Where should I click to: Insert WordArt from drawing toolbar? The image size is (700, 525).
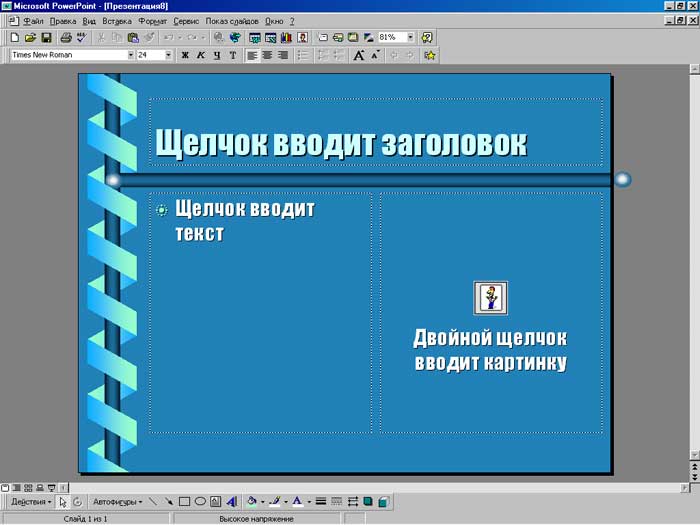click(x=232, y=502)
